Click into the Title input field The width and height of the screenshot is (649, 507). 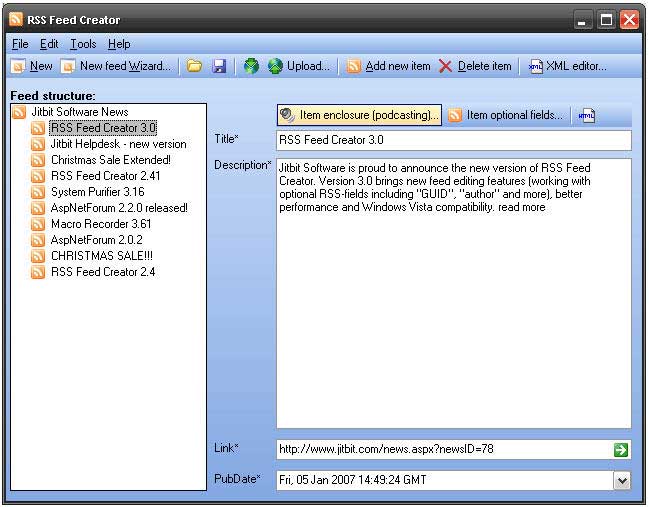point(454,140)
